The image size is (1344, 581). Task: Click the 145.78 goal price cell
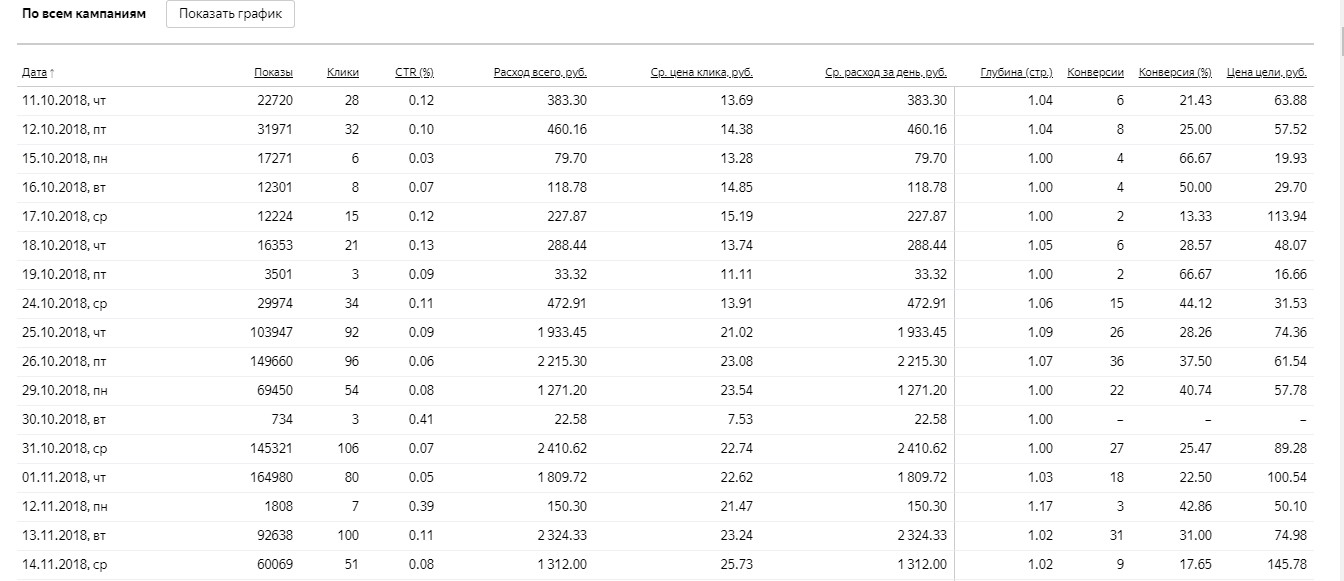(1285, 565)
